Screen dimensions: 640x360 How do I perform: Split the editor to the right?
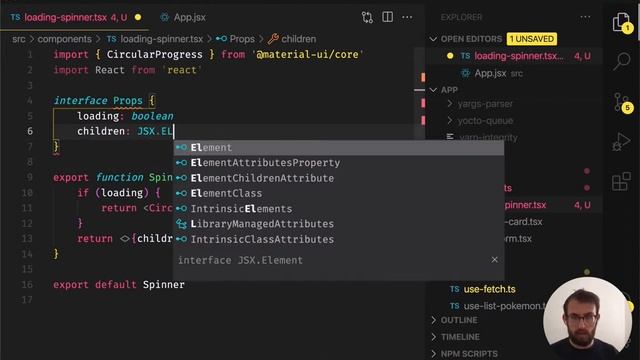(x=387, y=17)
